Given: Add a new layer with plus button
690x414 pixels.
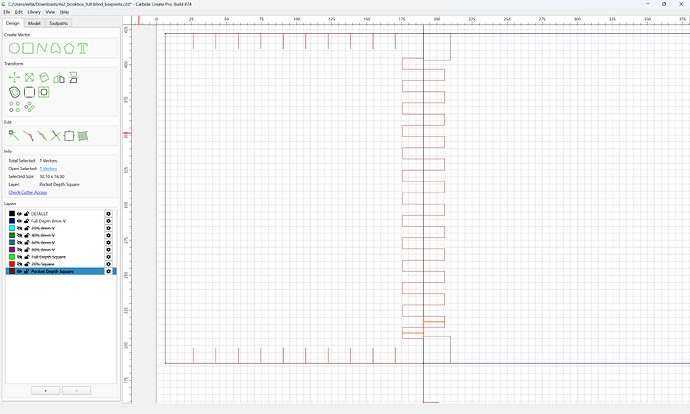Looking at the screenshot, I should (46, 391).
